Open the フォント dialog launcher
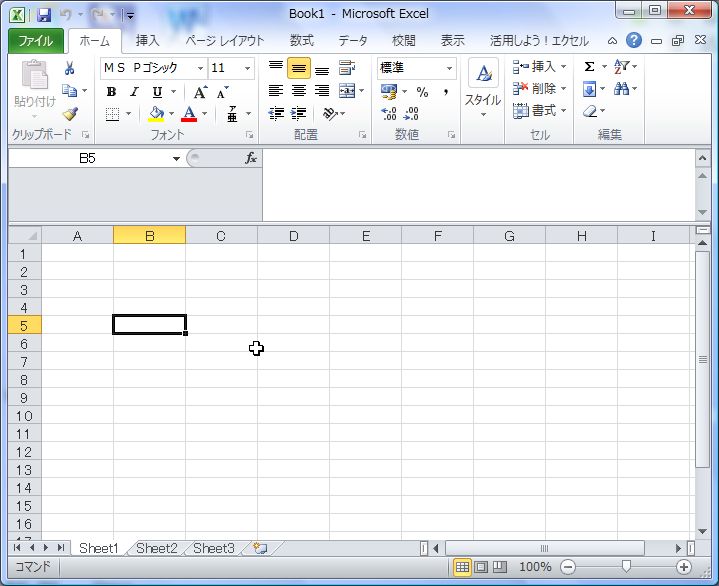719x586 pixels. pos(249,135)
